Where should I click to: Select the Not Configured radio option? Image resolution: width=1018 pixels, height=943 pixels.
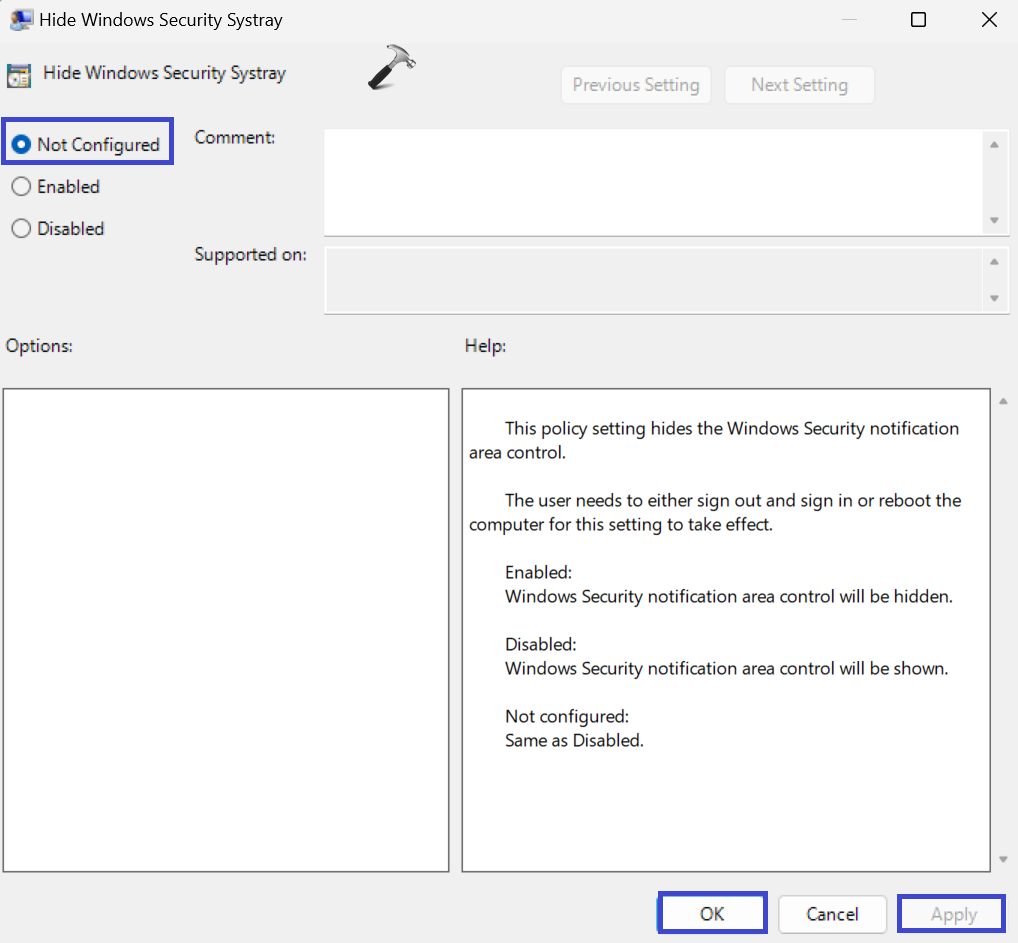pyautogui.click(x=21, y=145)
